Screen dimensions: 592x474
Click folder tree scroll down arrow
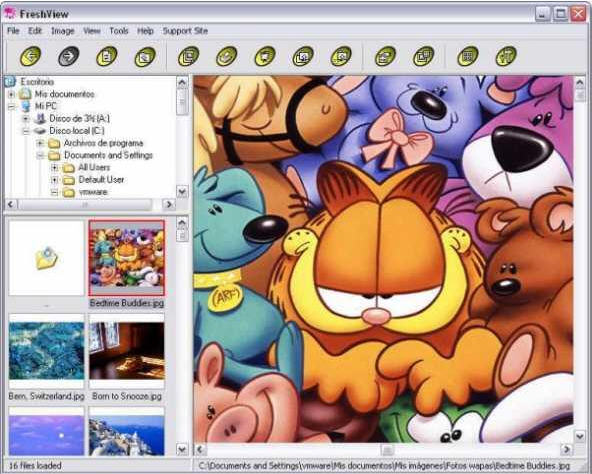[182, 192]
